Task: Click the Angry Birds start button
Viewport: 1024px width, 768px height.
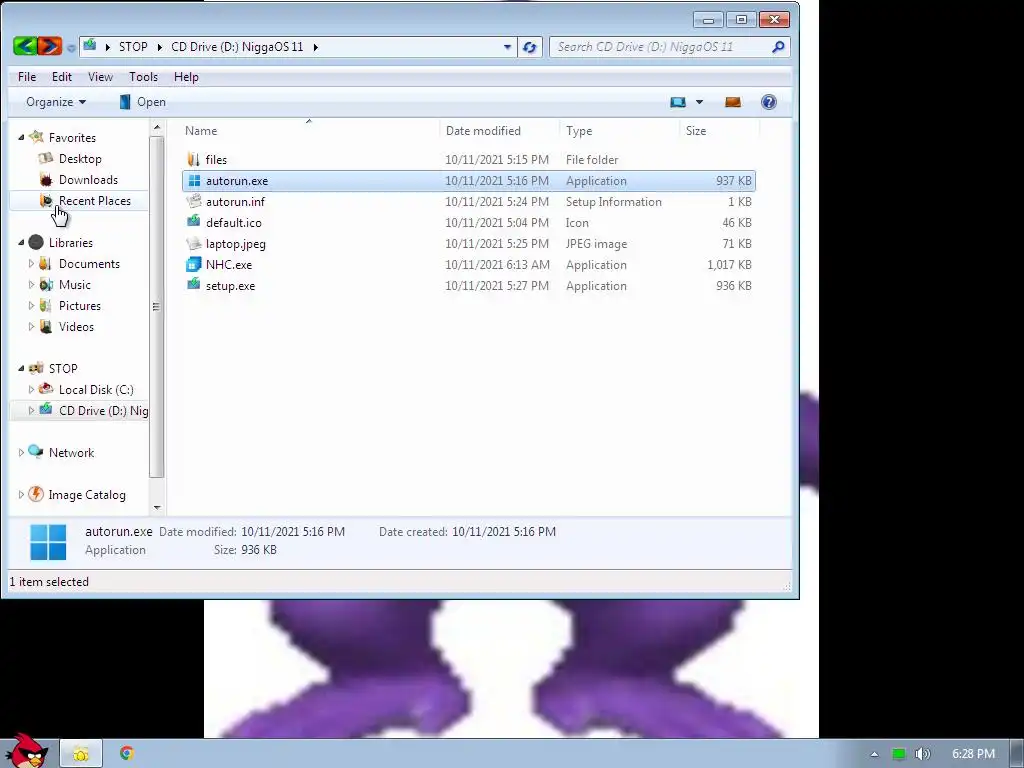Action: pyautogui.click(x=26, y=750)
